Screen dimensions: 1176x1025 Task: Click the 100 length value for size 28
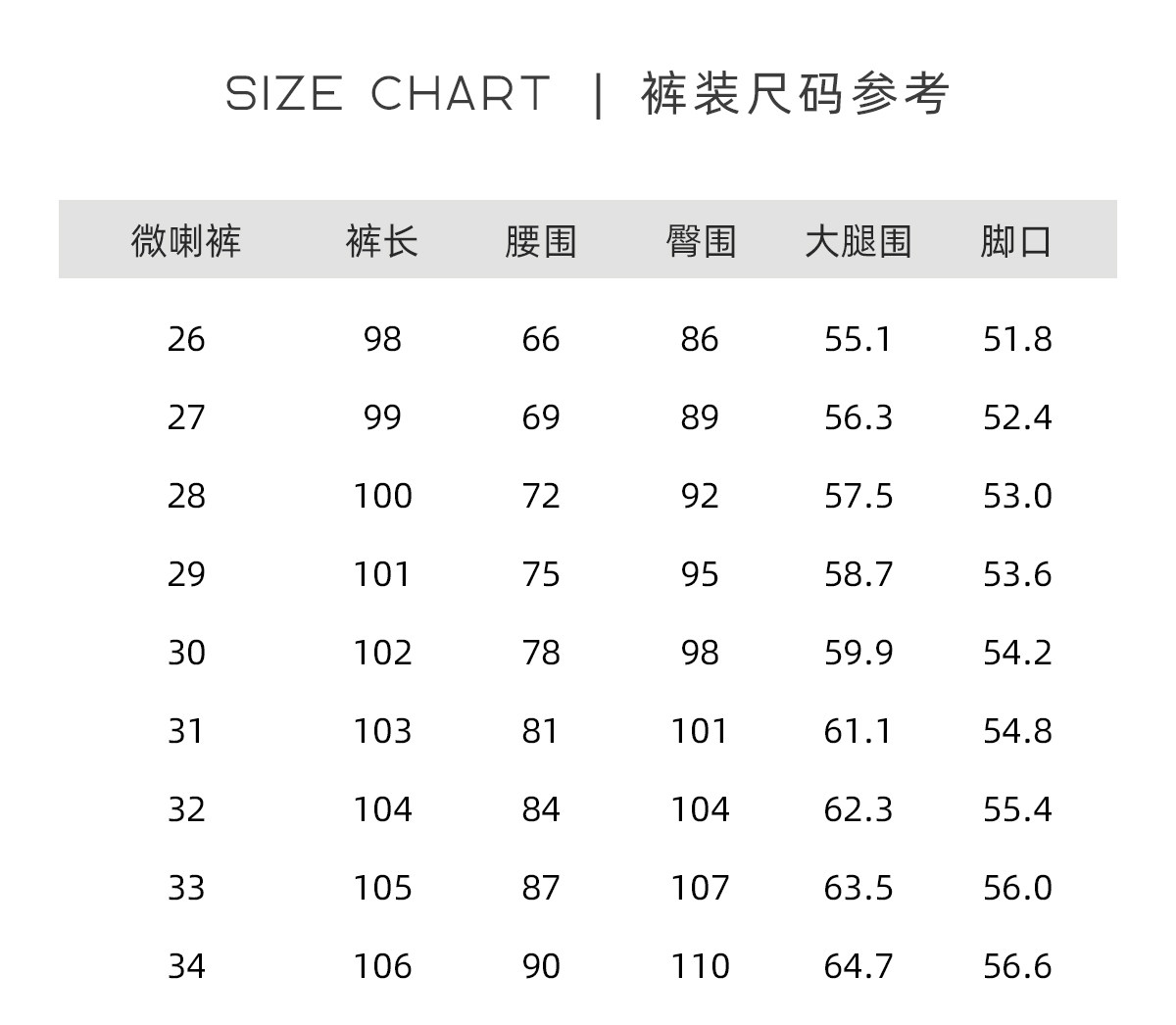point(382,496)
